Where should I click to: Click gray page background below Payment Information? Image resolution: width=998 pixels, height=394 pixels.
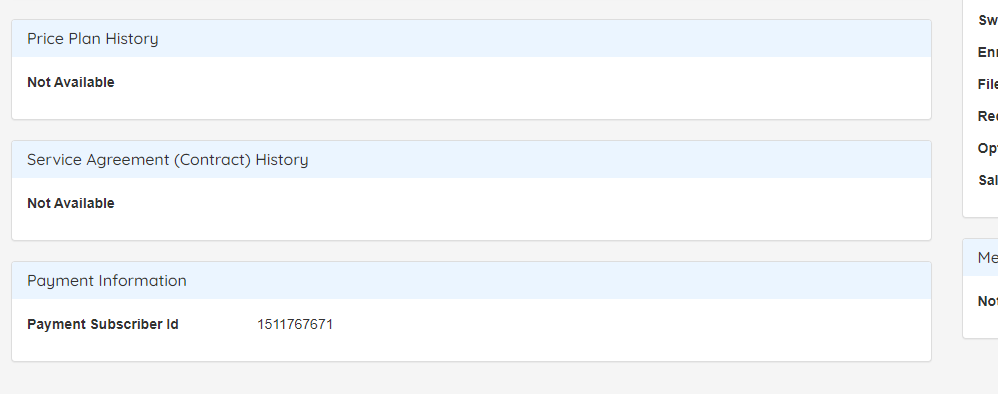(x=471, y=379)
